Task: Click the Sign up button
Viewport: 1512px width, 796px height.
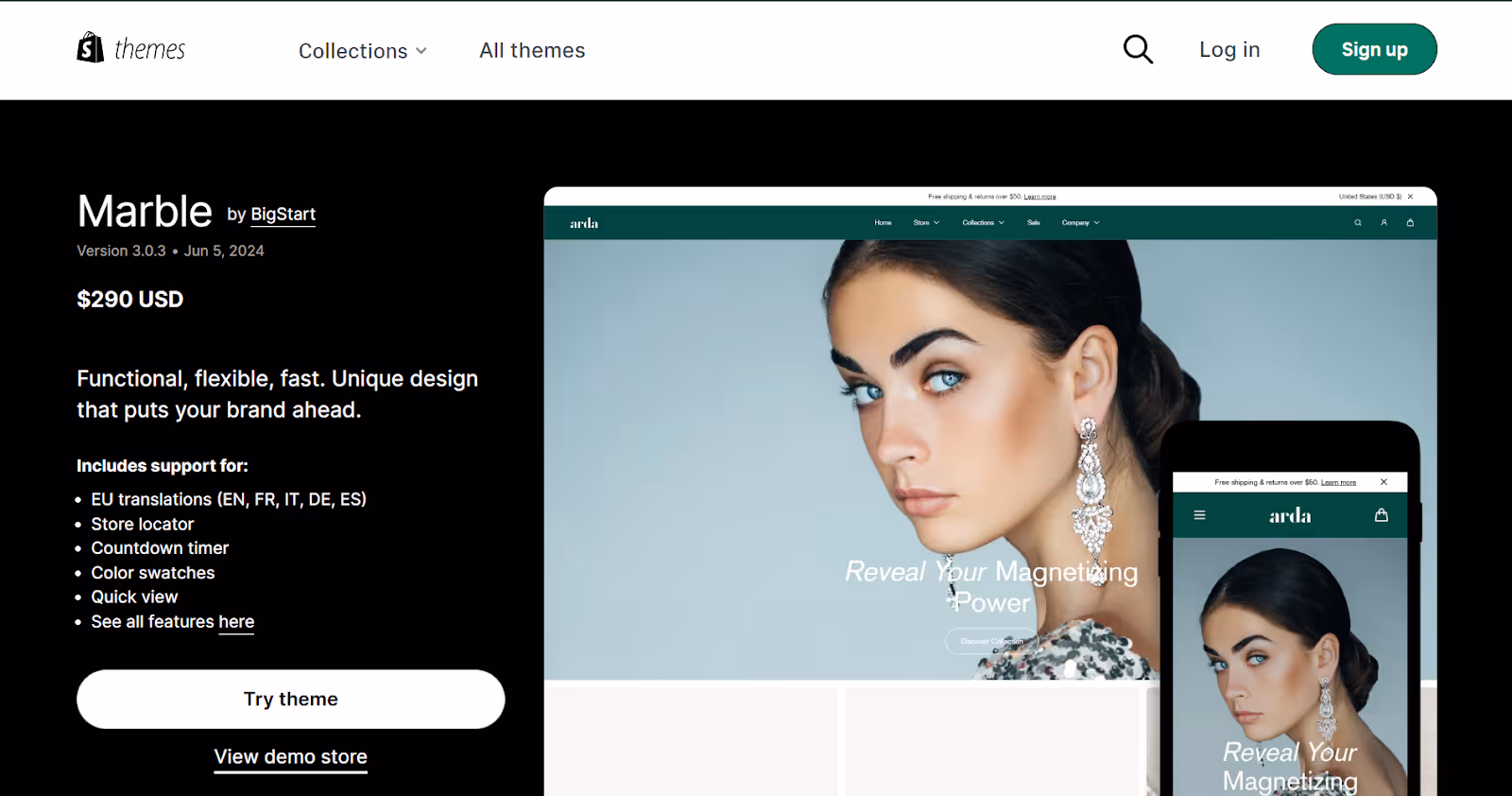Action: coord(1374,49)
